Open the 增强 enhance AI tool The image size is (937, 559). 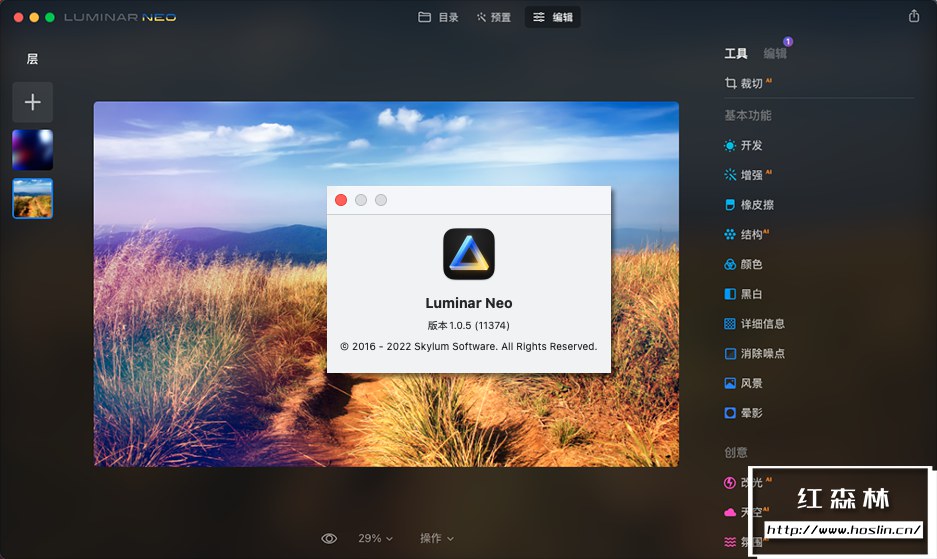748,175
